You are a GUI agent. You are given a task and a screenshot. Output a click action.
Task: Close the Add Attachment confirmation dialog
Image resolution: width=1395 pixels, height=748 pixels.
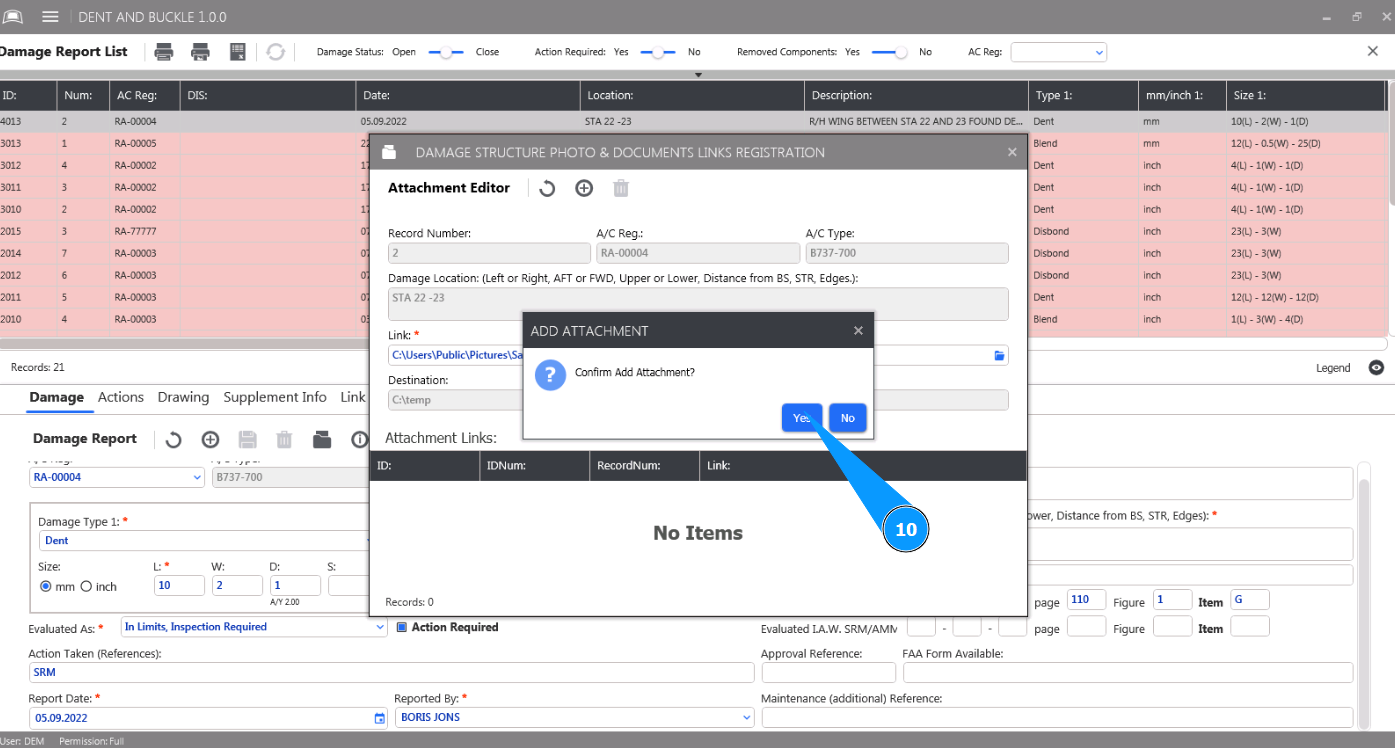coord(858,331)
